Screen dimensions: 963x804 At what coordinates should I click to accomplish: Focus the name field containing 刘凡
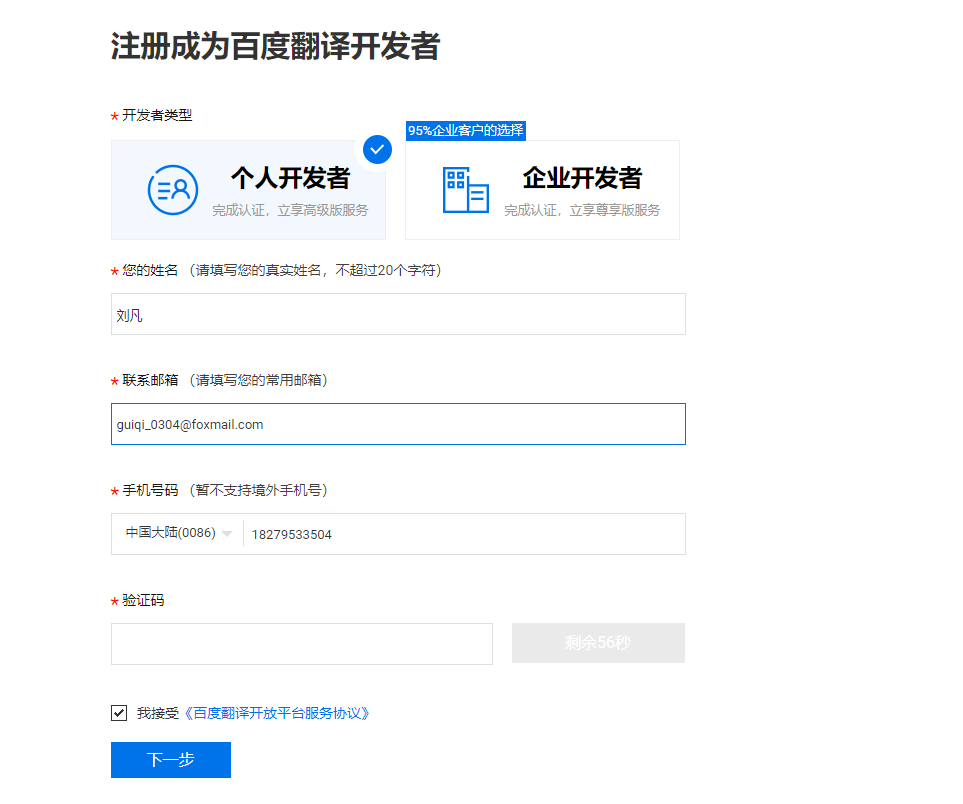pos(398,314)
